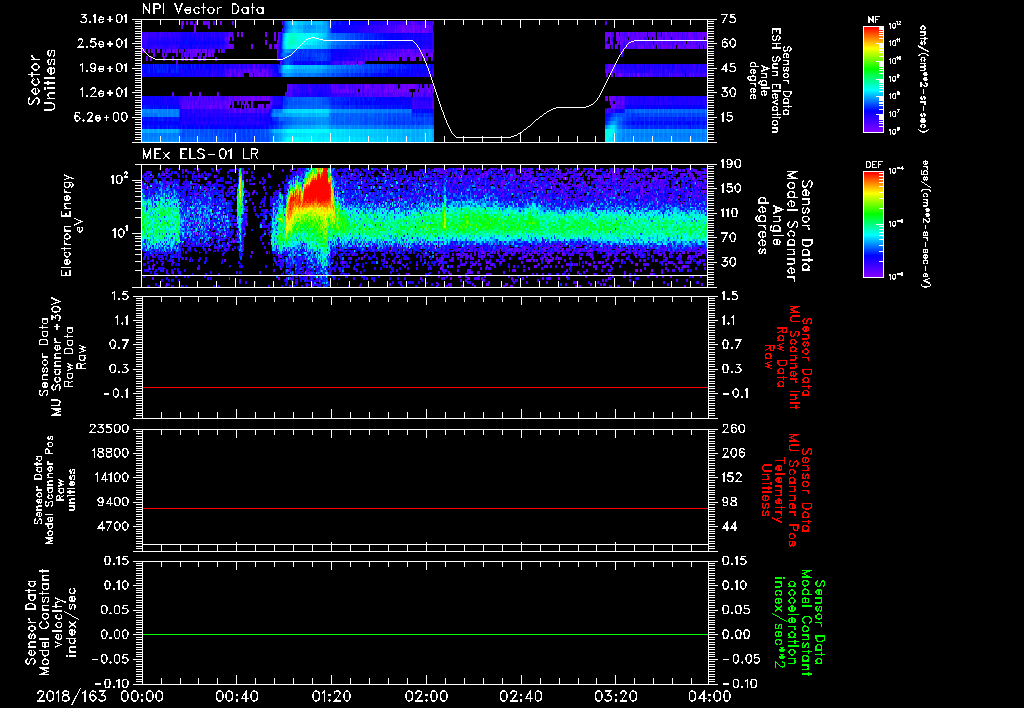Click the red high-flux burst in ELS spectrogram
This screenshot has width=1024, height=708.
coord(317,189)
